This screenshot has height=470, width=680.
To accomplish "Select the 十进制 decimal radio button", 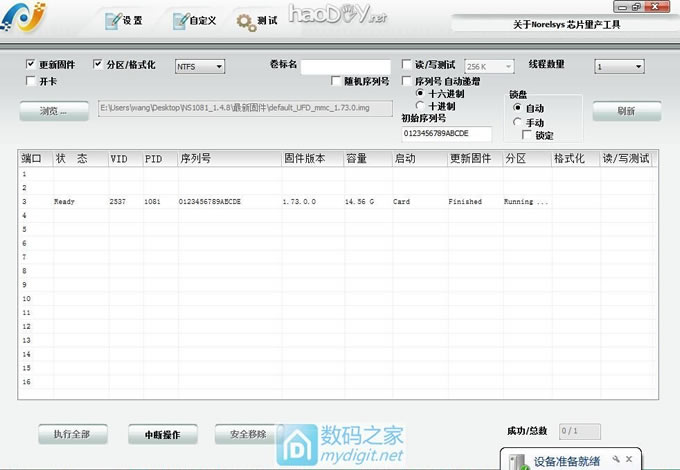I will click(x=420, y=107).
